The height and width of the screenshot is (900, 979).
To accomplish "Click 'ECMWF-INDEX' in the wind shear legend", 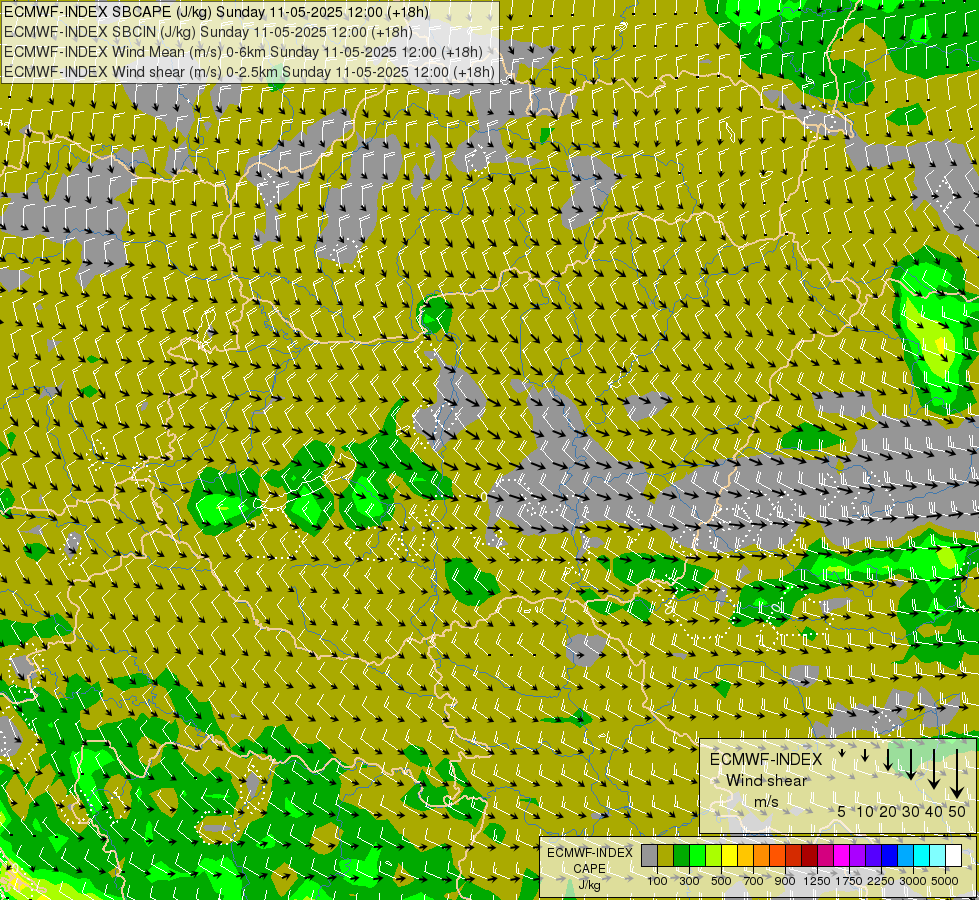I will (766, 759).
